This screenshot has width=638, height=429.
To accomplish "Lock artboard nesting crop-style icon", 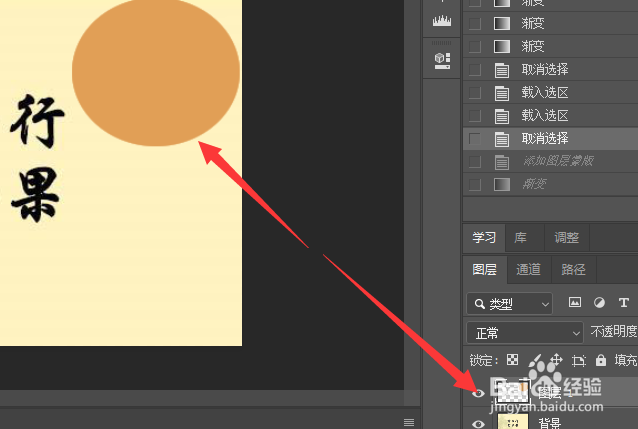I will pos(579,361).
